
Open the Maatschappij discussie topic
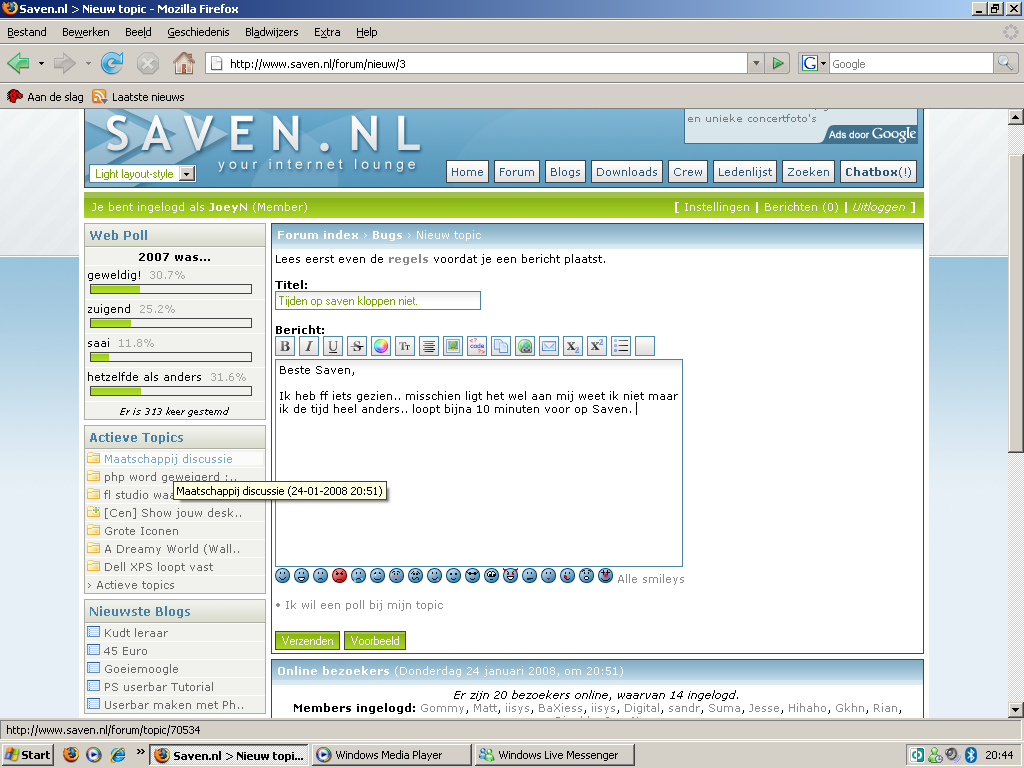pos(168,459)
